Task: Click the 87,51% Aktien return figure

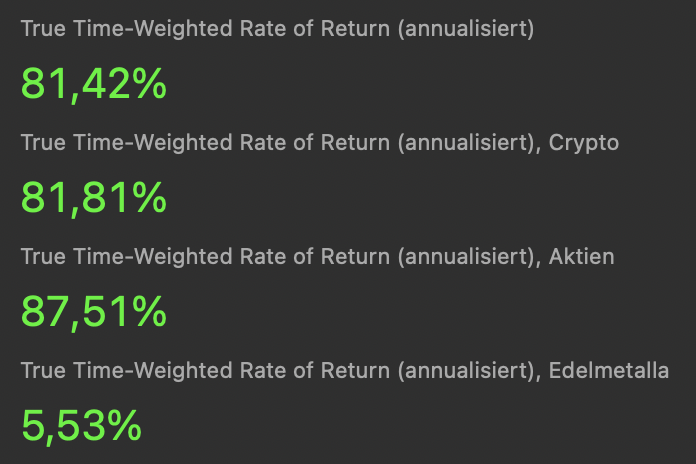Action: (x=93, y=312)
